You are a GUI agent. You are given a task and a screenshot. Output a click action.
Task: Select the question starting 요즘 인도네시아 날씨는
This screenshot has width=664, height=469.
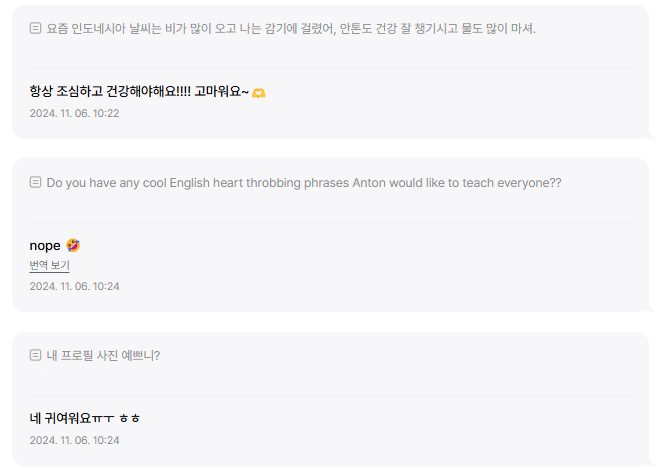(291, 29)
